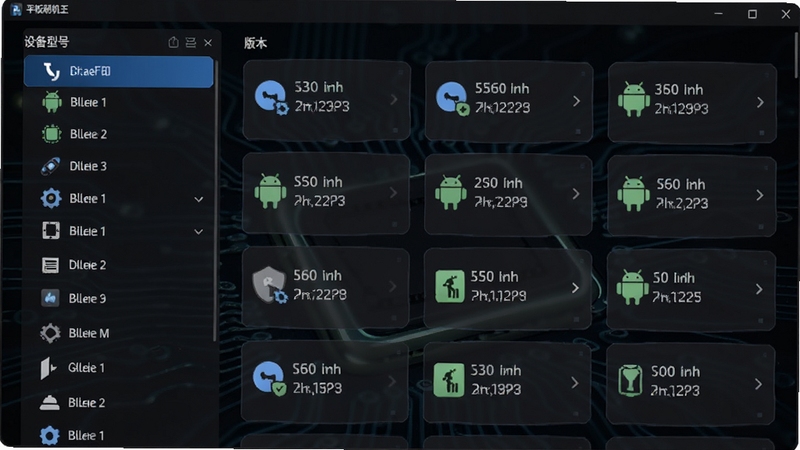This screenshot has height=450, width=800.
Task: Click the green chip icon beside Bllele 2
Action: (52, 134)
